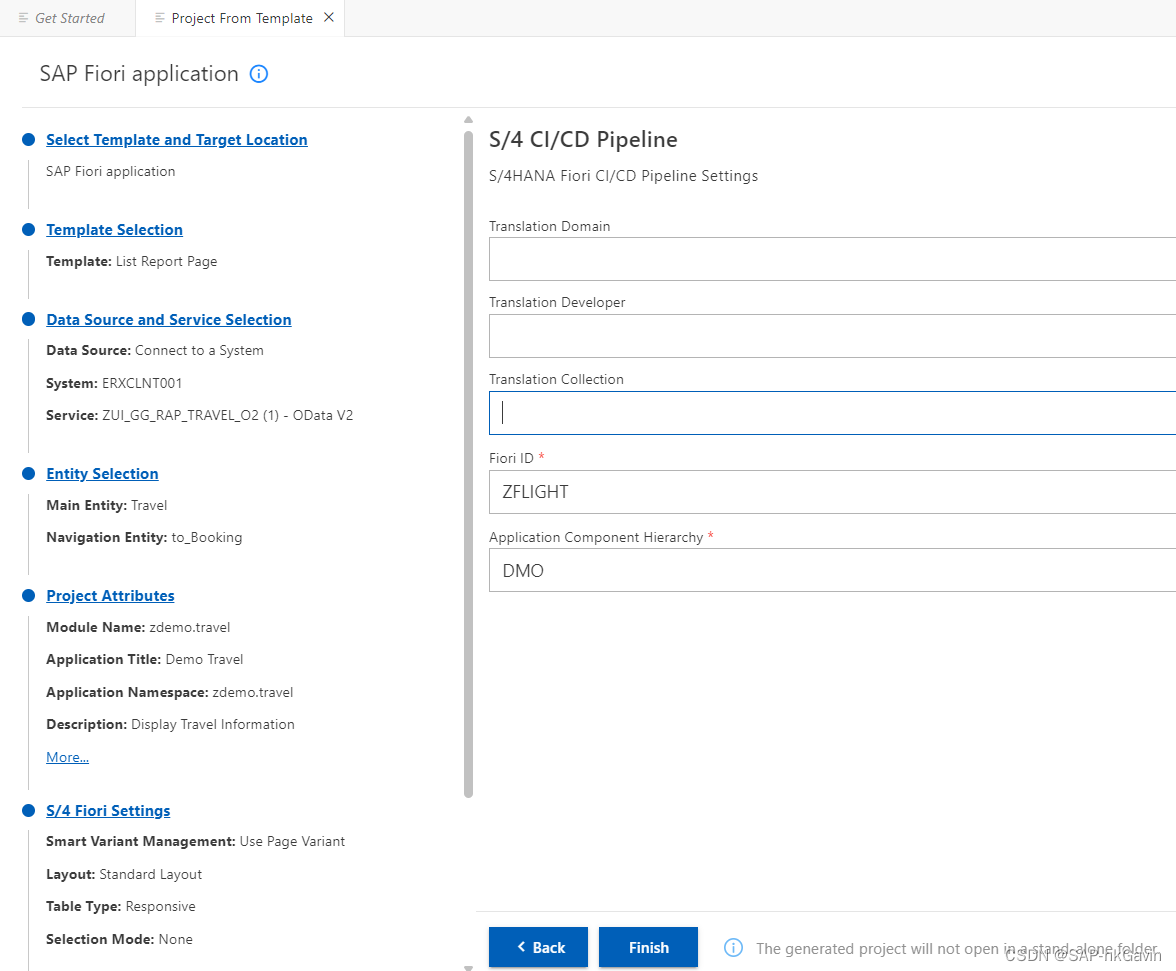Click the wizard steps scrollbar thumb
The width and height of the screenshot is (1176, 971).
point(469,465)
